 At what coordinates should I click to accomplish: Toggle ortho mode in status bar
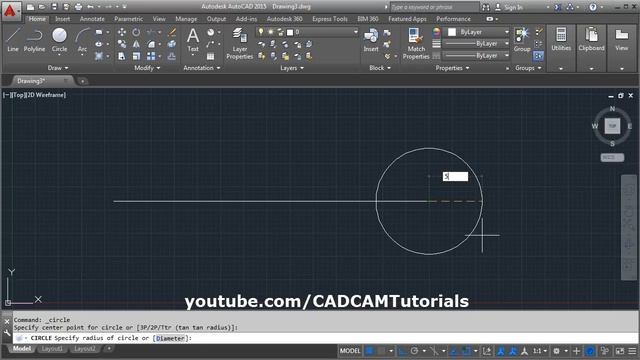pos(403,351)
